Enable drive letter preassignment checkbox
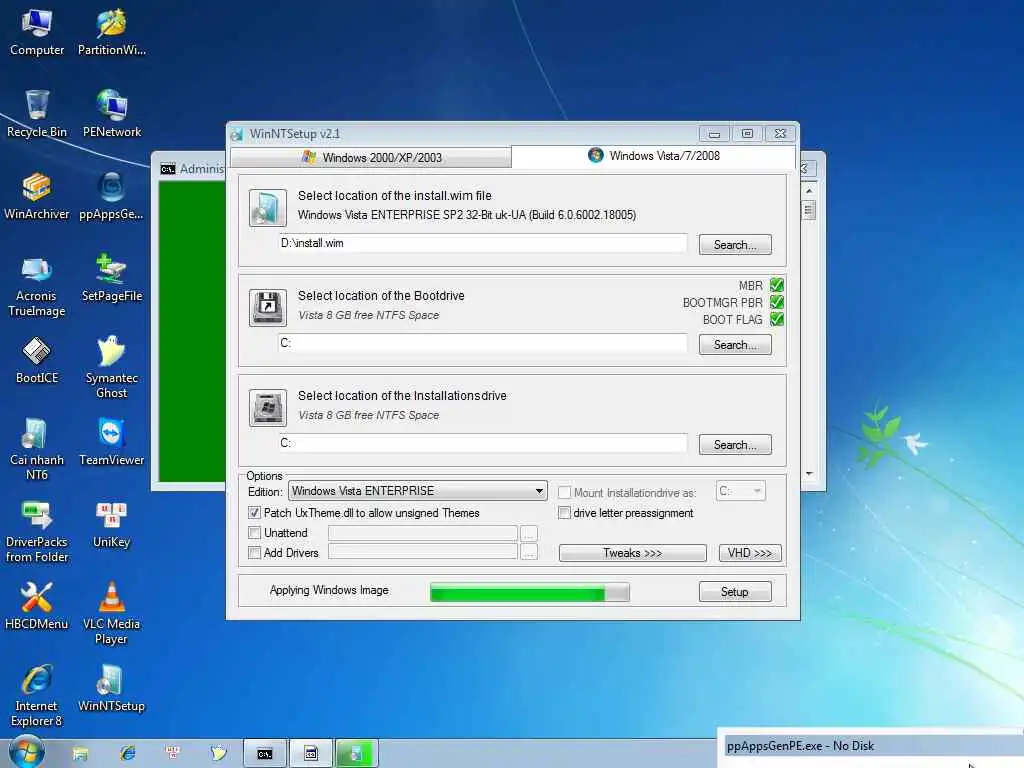The width and height of the screenshot is (1024, 768). click(565, 513)
